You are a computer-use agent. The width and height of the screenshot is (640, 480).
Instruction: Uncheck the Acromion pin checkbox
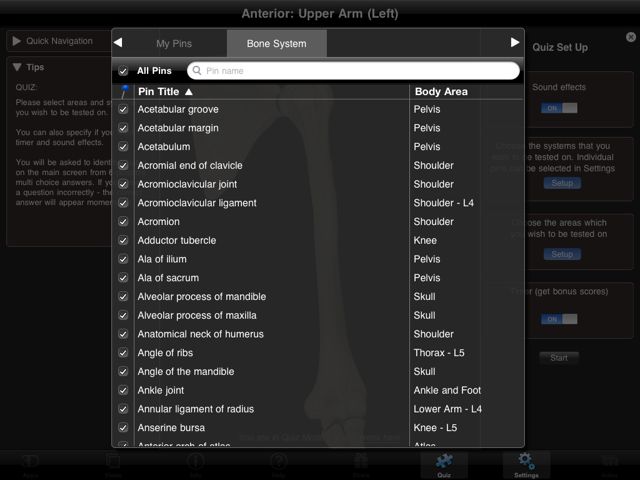pyautogui.click(x=123, y=222)
